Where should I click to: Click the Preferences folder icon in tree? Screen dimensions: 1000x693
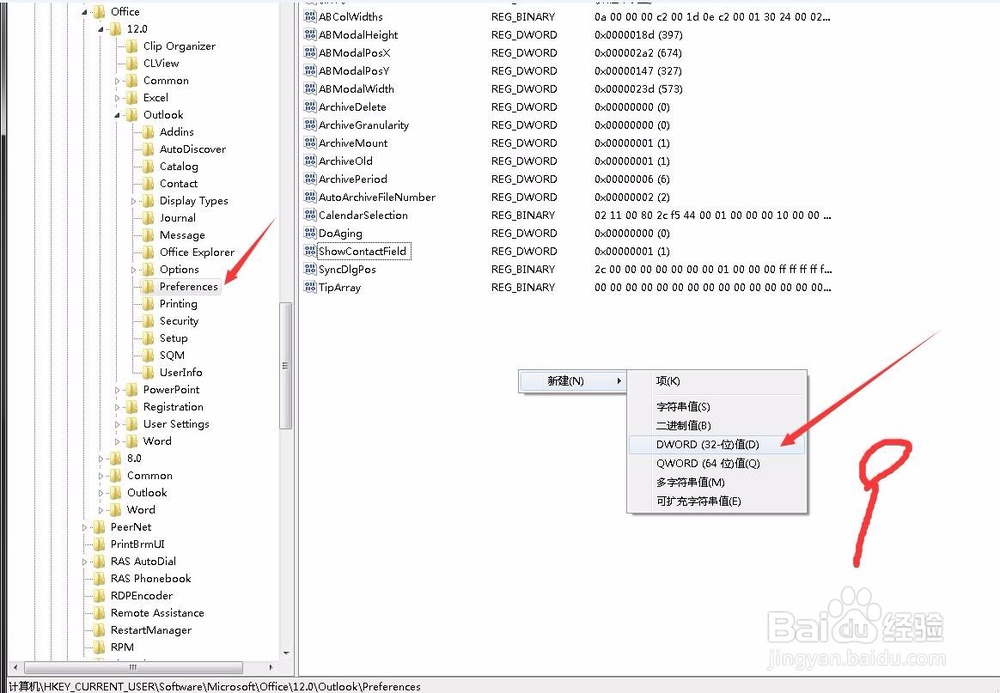click(149, 287)
